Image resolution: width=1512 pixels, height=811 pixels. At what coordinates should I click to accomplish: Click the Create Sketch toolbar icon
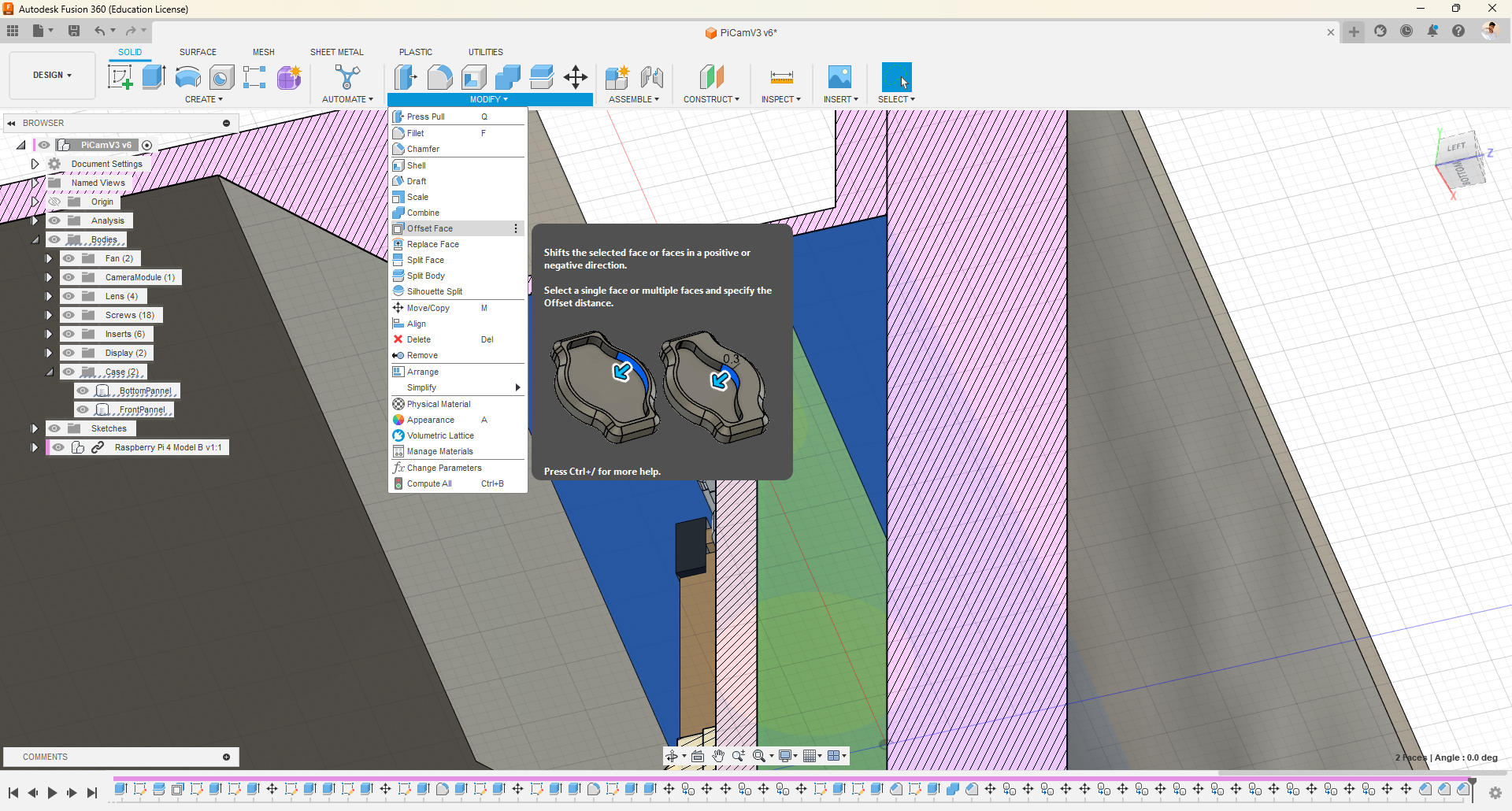coord(120,77)
